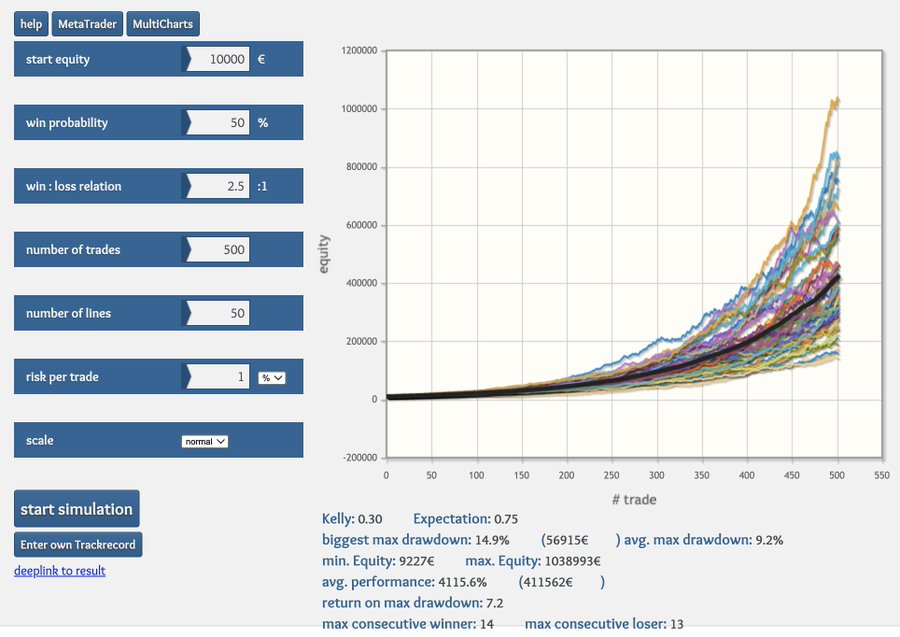Click Enter own Trackrecord button

point(78,544)
